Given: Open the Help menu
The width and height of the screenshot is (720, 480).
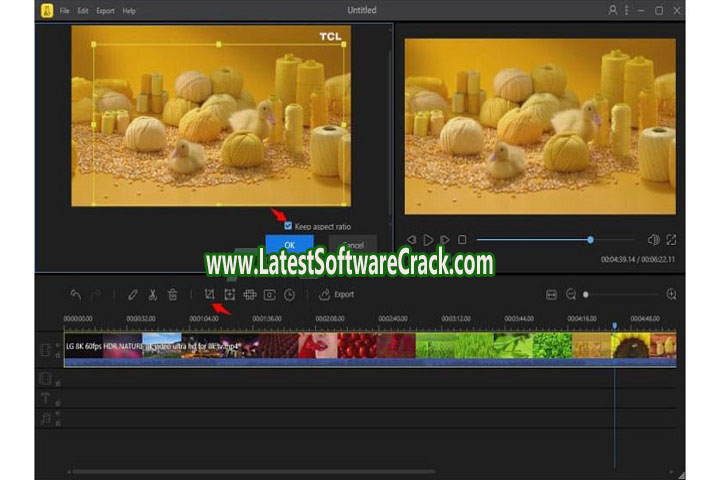Looking at the screenshot, I should click(x=128, y=10).
